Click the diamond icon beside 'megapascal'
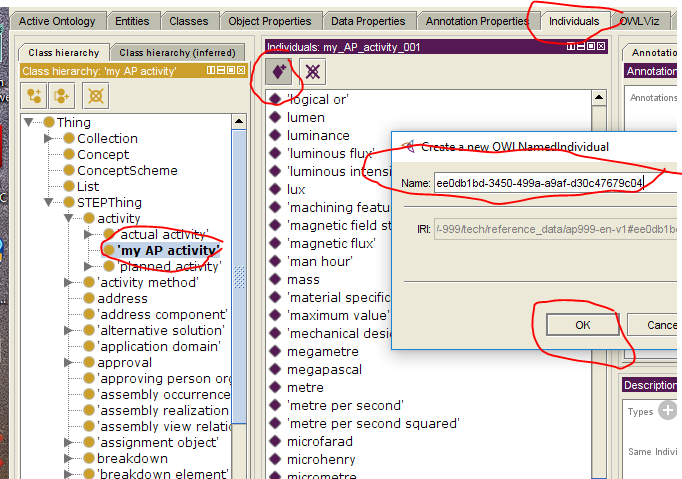682x479 pixels. coord(275,369)
